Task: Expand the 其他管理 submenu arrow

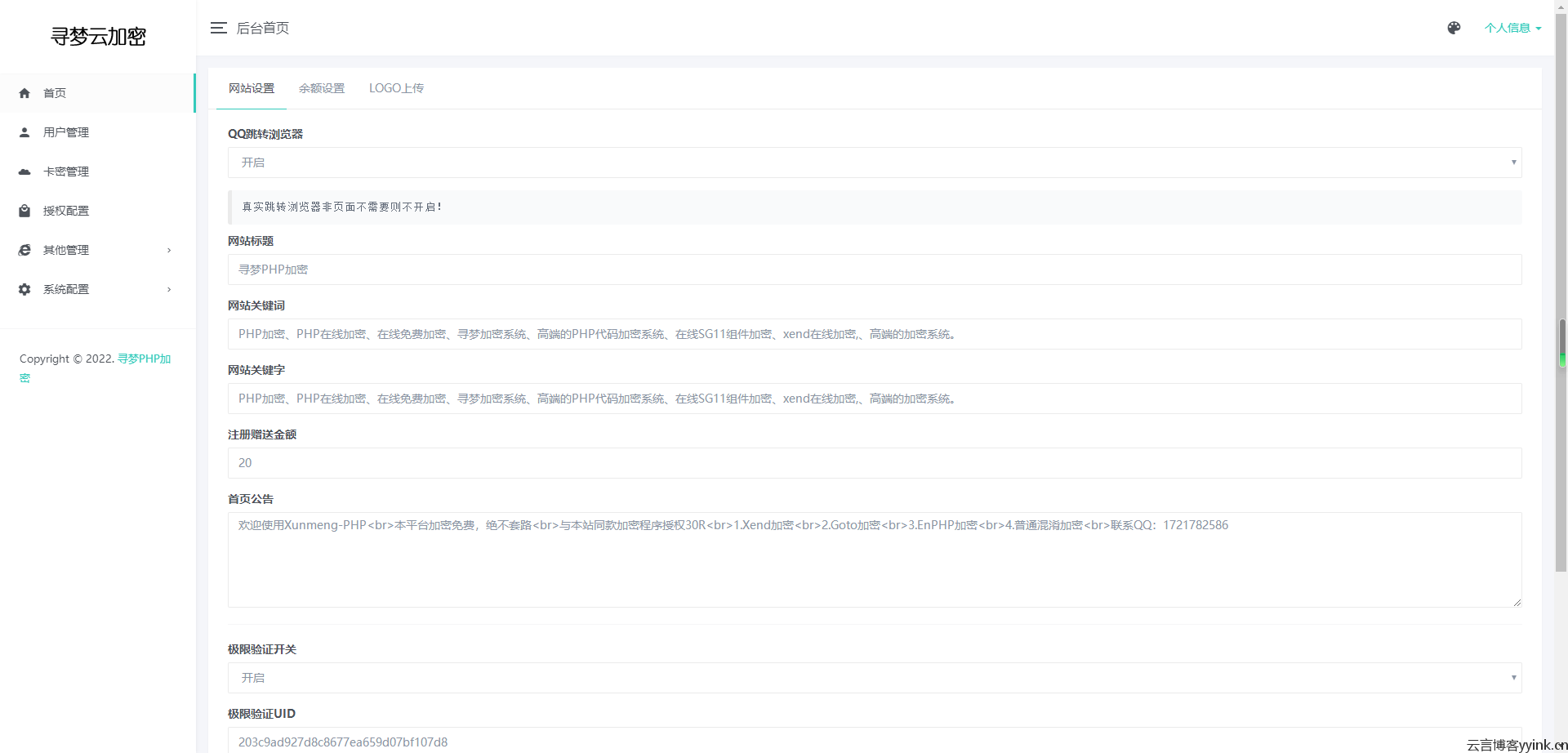Action: pos(169,250)
